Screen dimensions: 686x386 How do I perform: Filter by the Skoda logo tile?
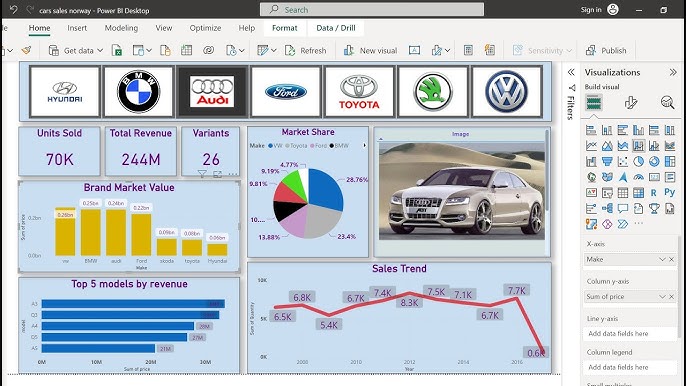click(x=433, y=91)
